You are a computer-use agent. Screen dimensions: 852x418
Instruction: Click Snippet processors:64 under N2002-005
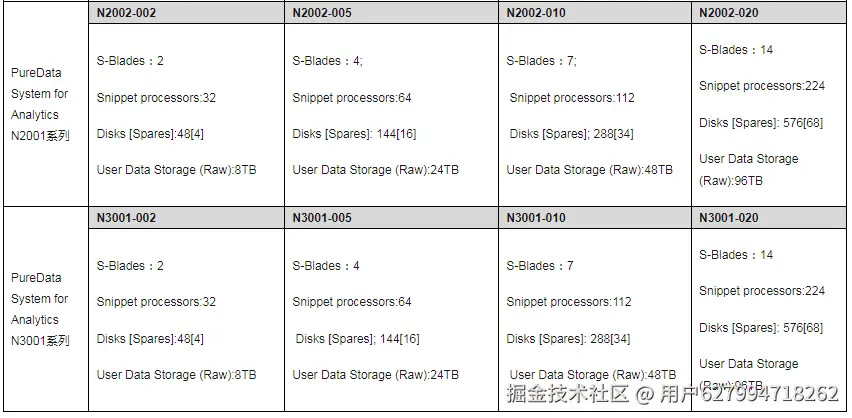coord(352,98)
